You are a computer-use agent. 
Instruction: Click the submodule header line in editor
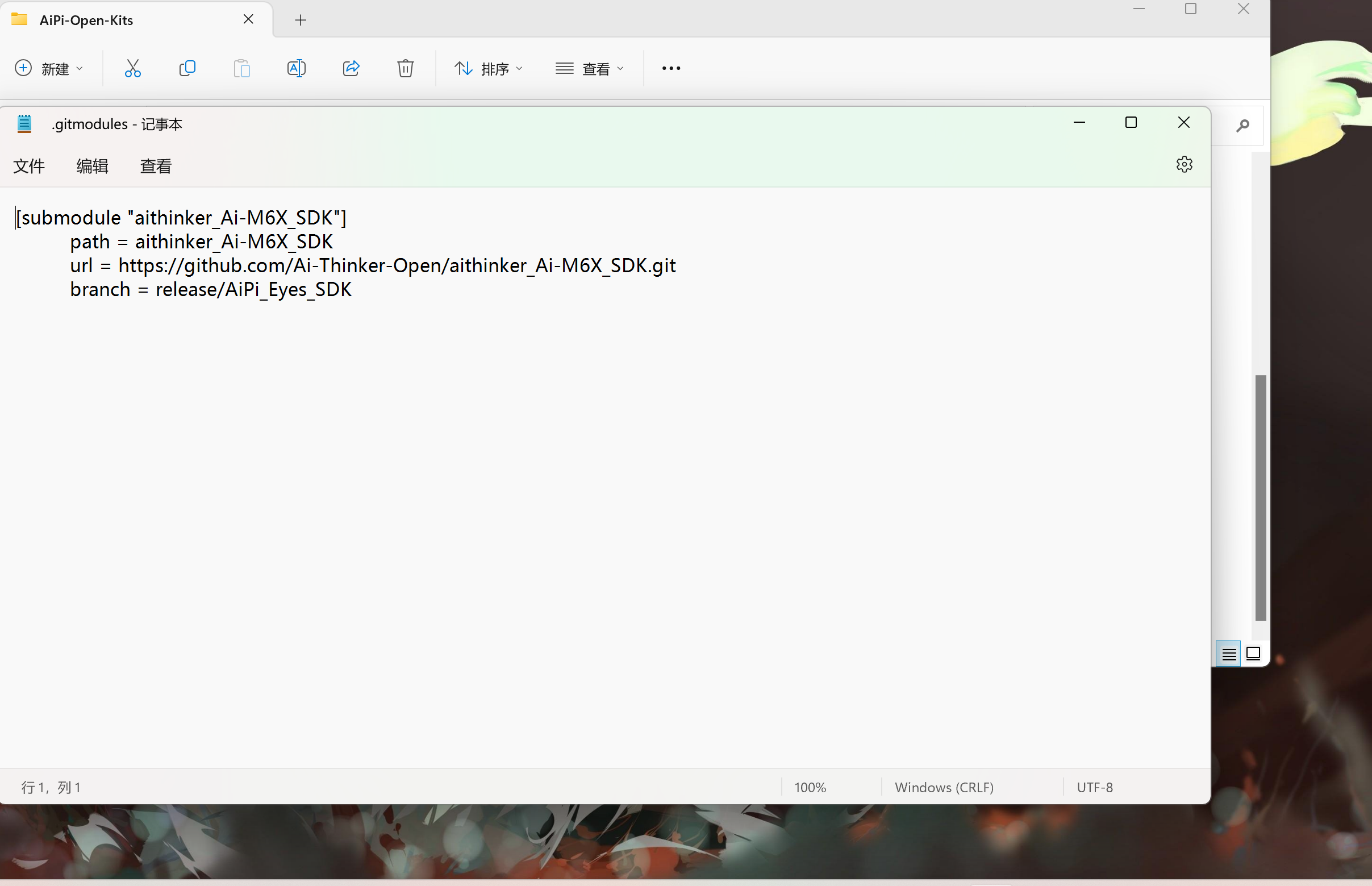pos(181,218)
